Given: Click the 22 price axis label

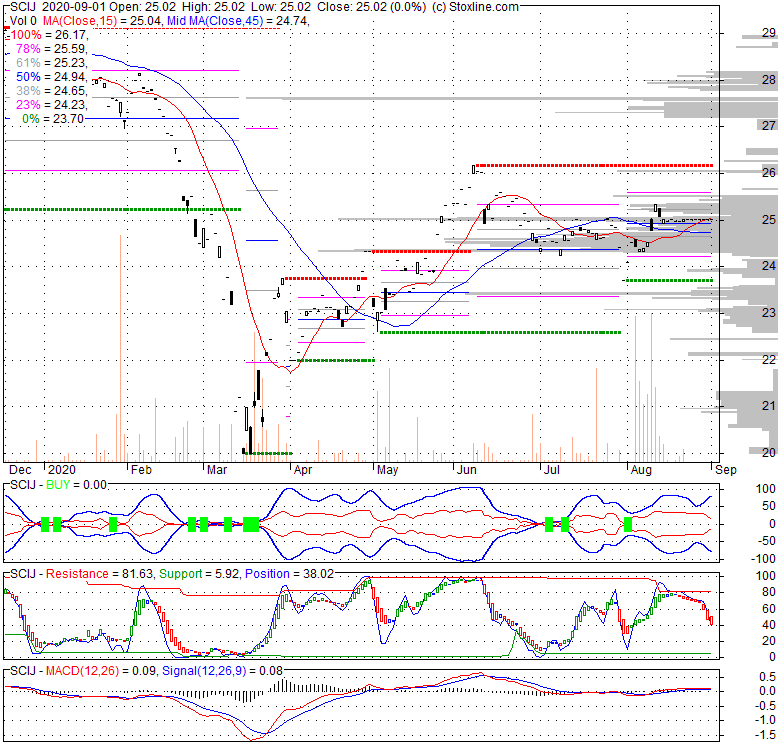Looking at the screenshot, I should [x=769, y=359].
